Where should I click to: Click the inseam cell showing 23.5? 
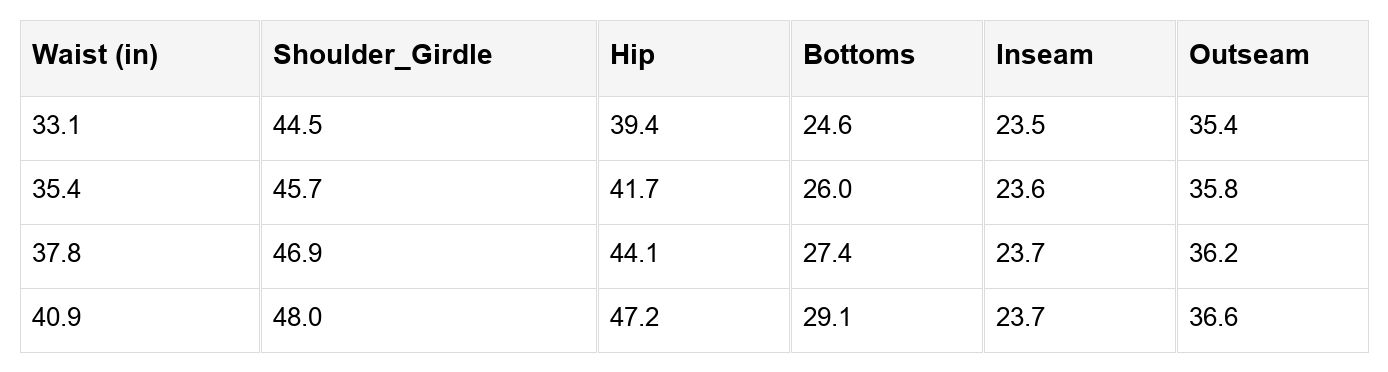click(1080, 128)
